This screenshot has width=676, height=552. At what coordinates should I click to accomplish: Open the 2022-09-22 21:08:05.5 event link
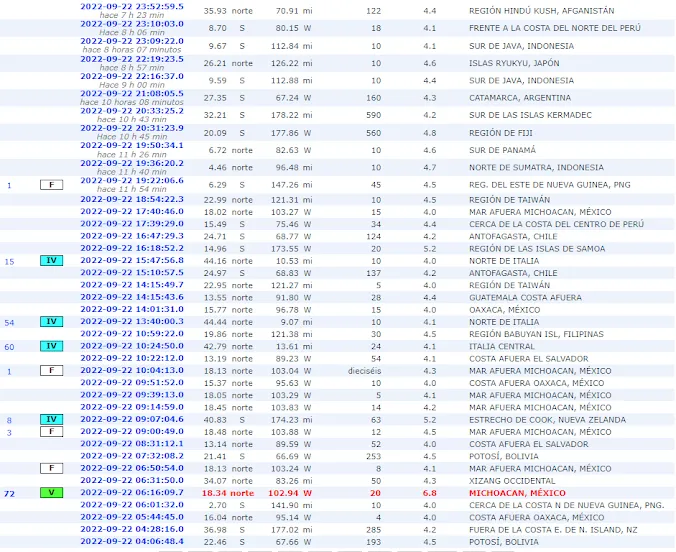point(132,94)
